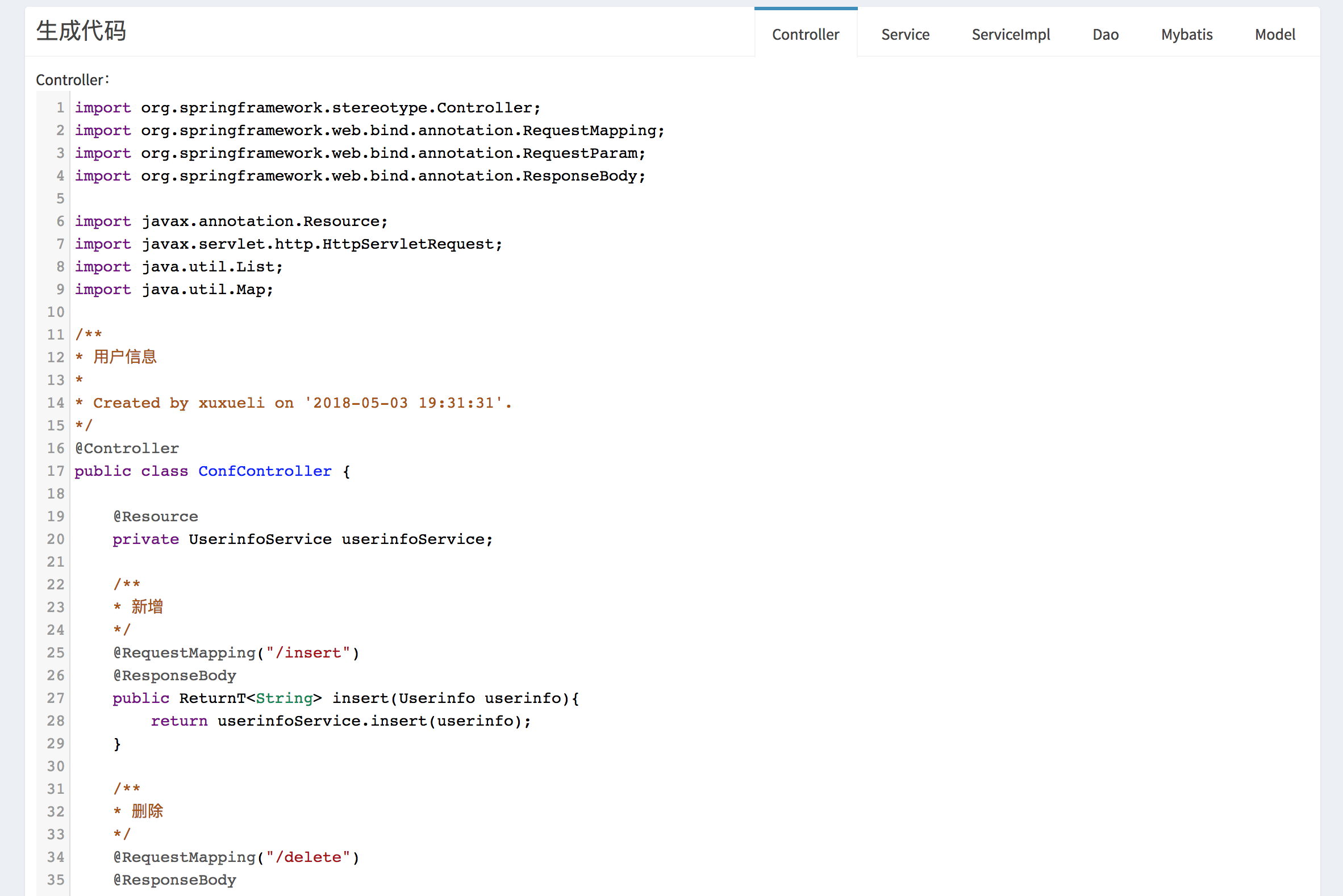Open the Model tab
The height and width of the screenshot is (896, 1343).
coord(1274,34)
